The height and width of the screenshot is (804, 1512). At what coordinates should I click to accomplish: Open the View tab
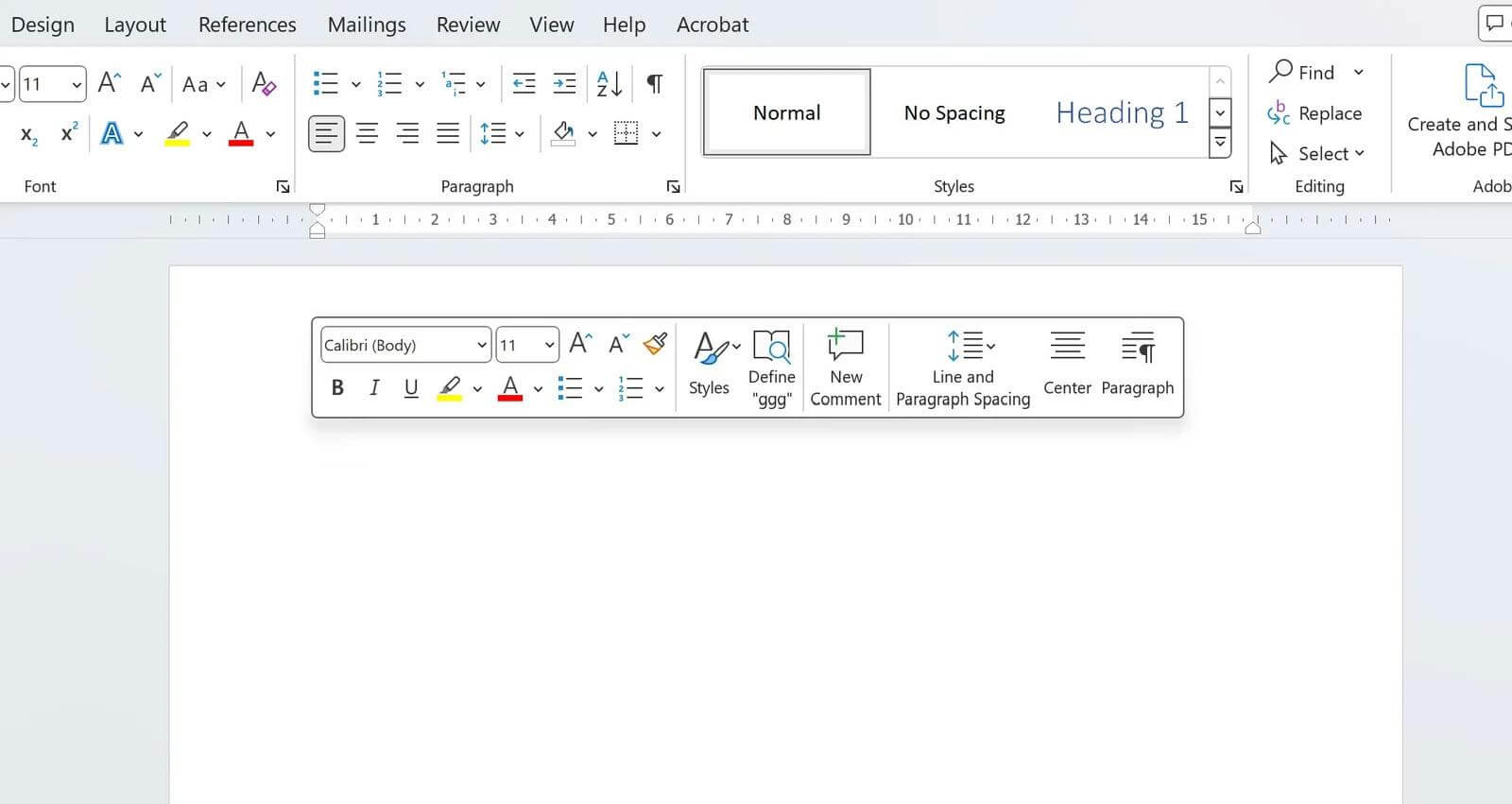[552, 25]
